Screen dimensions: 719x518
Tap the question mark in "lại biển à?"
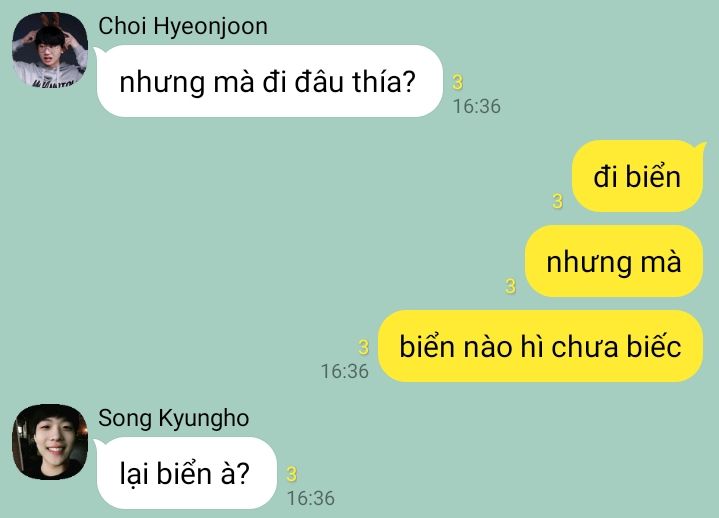[243, 473]
